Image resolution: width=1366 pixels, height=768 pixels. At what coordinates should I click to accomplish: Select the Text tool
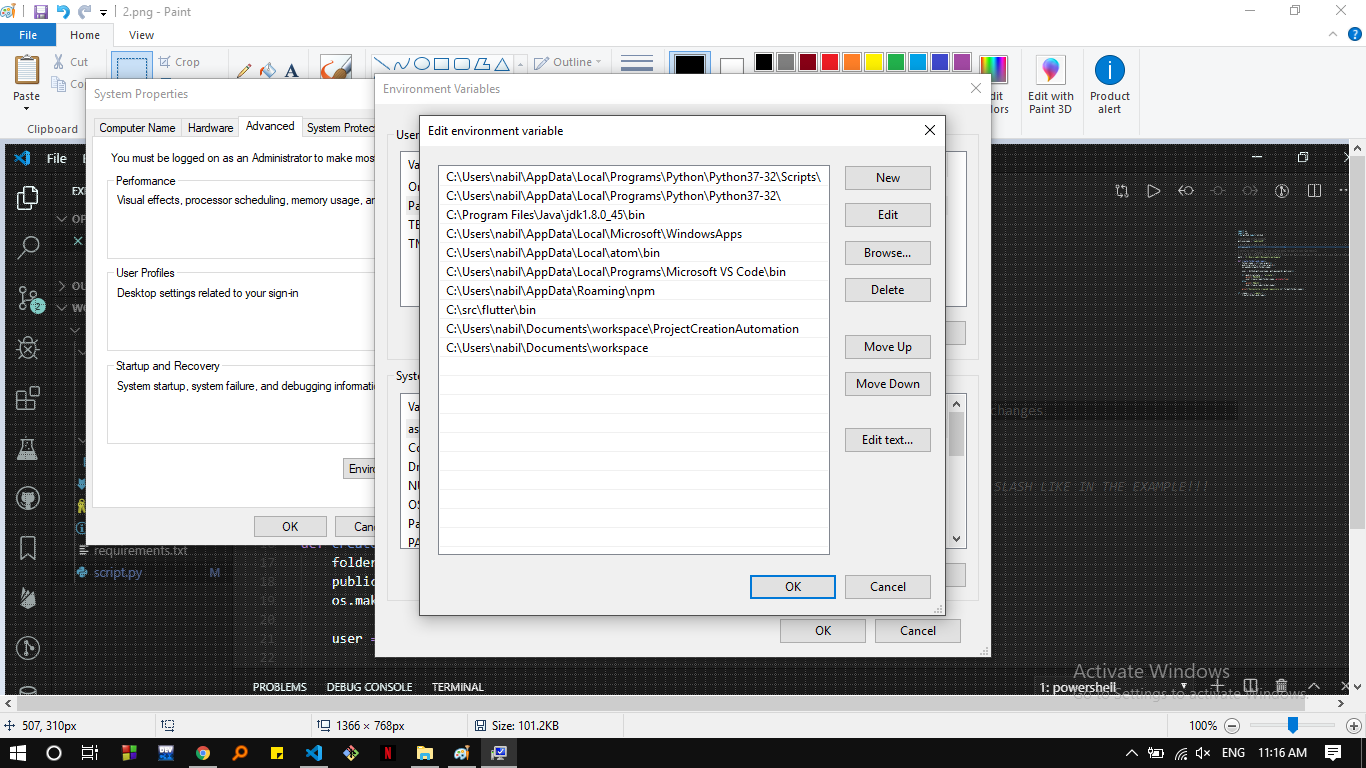tap(292, 71)
